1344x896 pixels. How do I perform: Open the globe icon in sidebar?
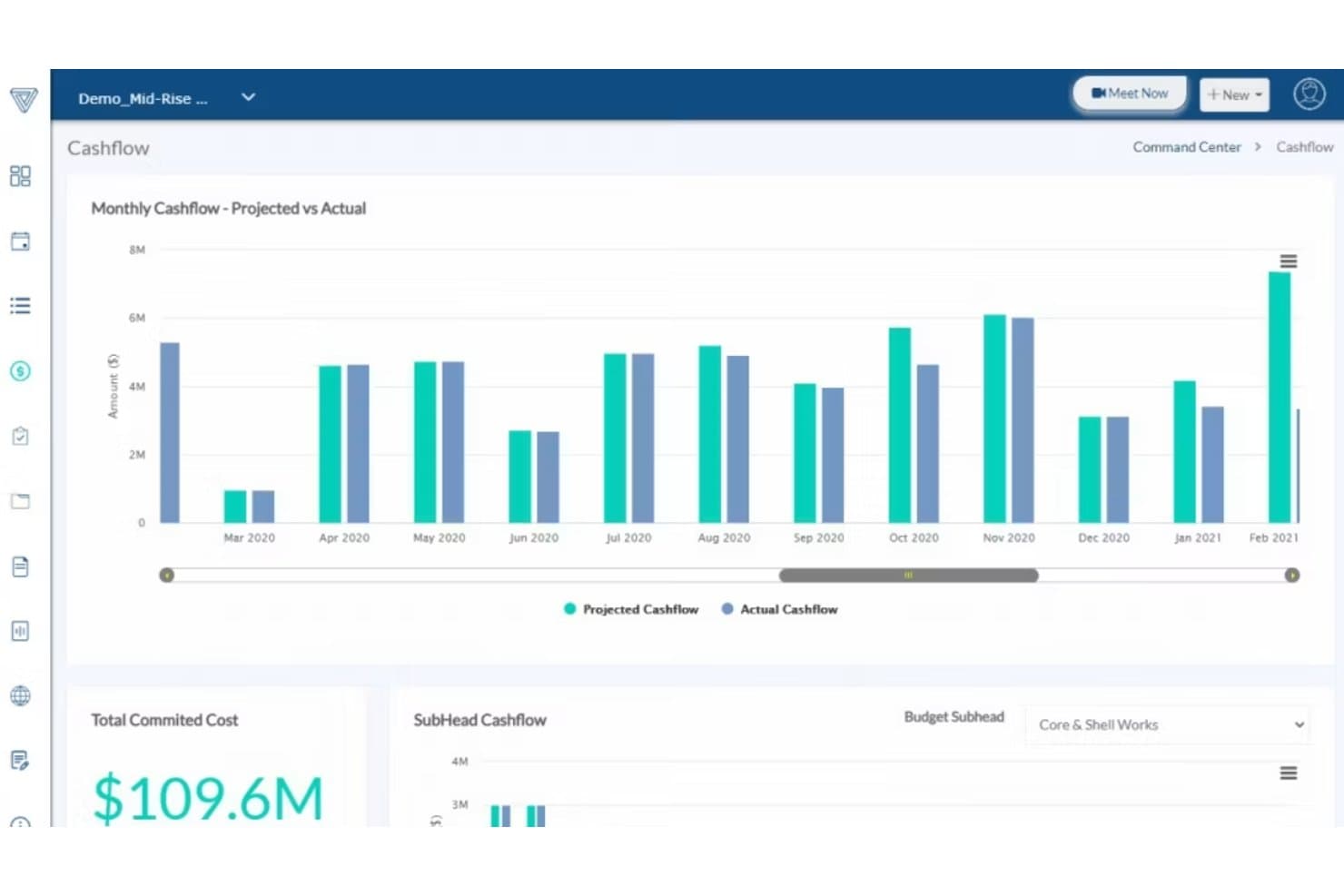(x=20, y=696)
